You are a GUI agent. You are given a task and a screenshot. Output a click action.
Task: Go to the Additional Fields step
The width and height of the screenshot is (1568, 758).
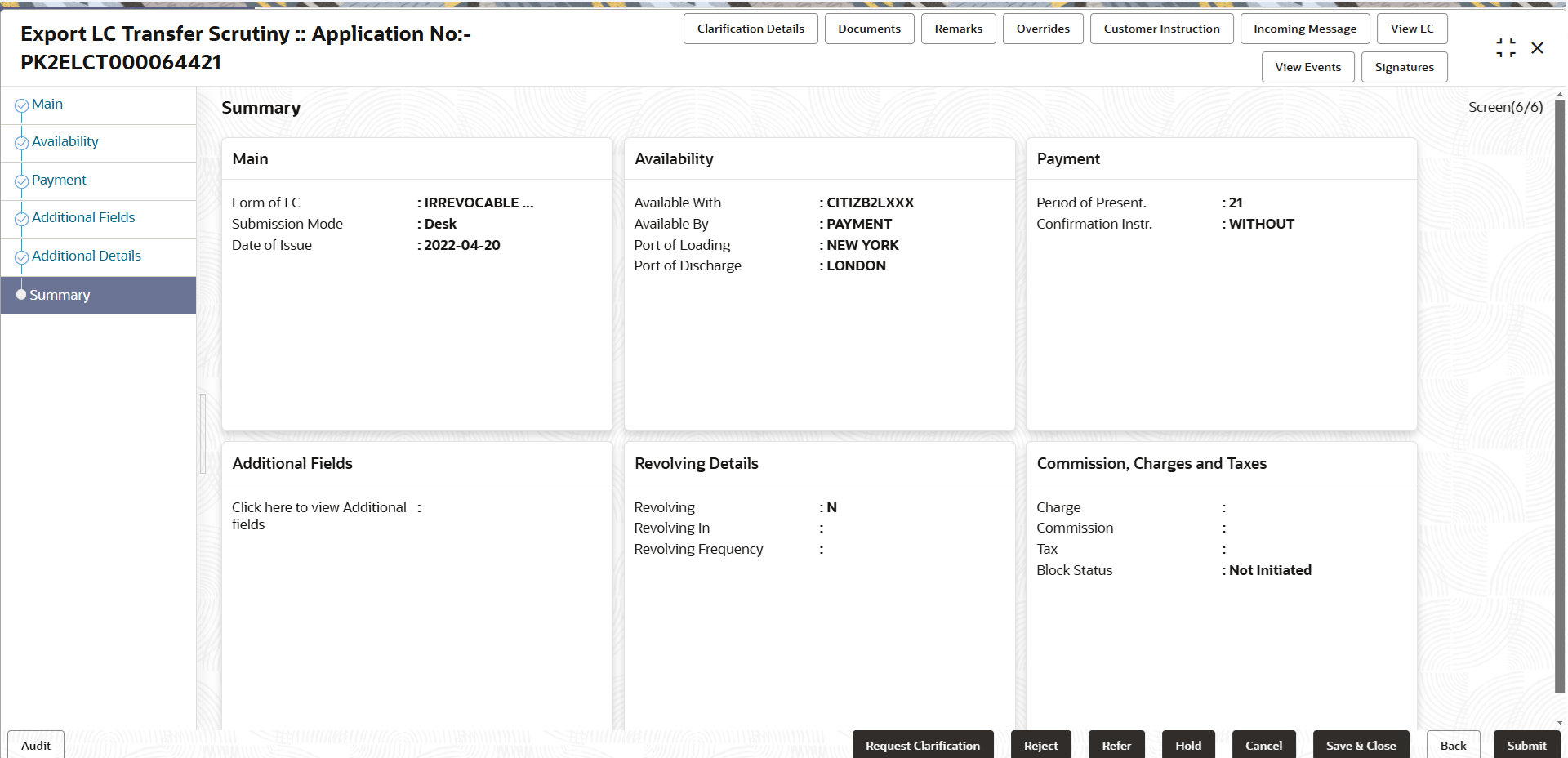click(83, 218)
